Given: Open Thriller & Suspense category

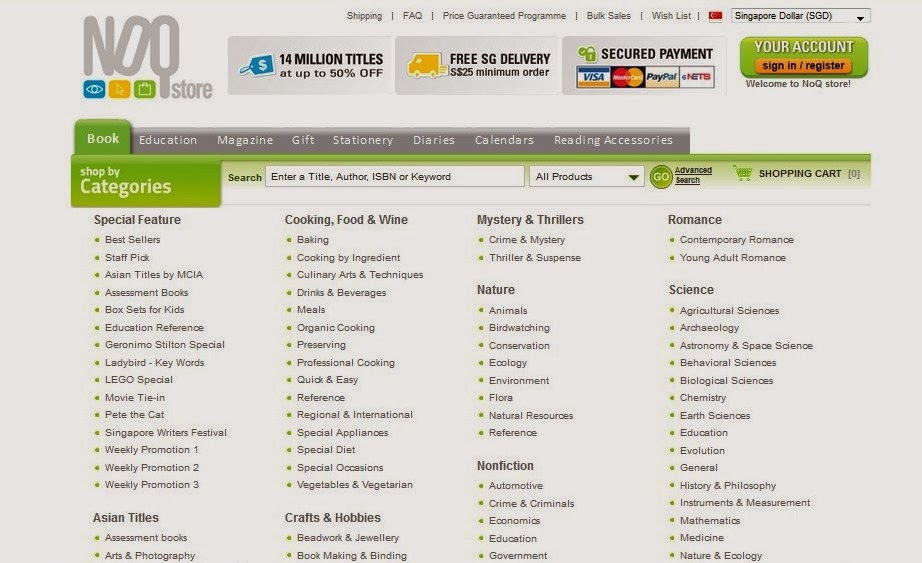Looking at the screenshot, I should [x=535, y=258].
